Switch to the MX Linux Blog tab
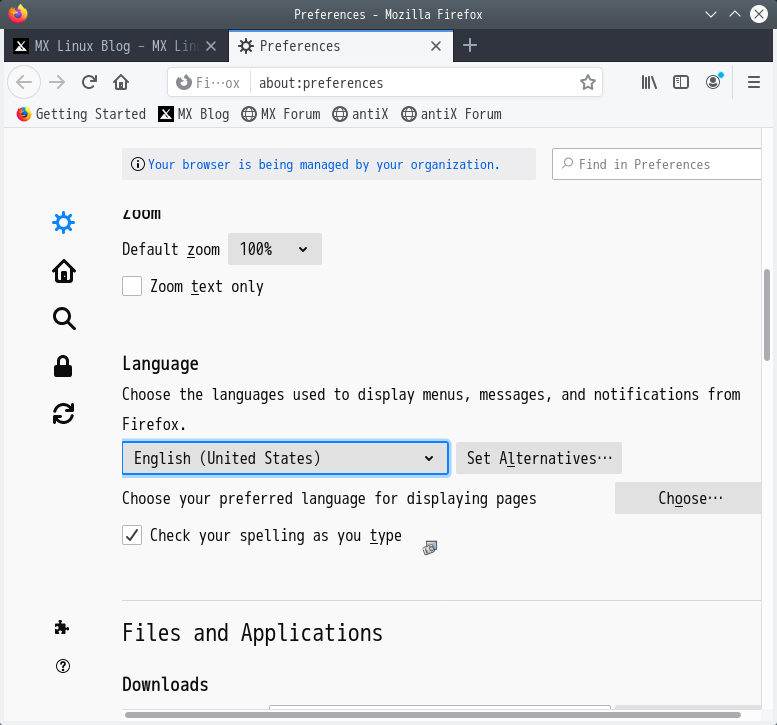The height and width of the screenshot is (725, 777). [116, 46]
